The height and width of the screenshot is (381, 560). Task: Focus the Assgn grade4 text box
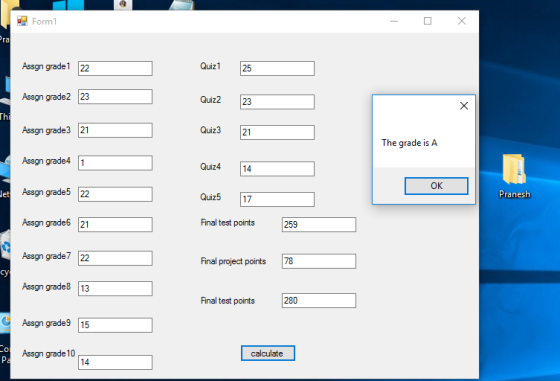[x=115, y=163]
